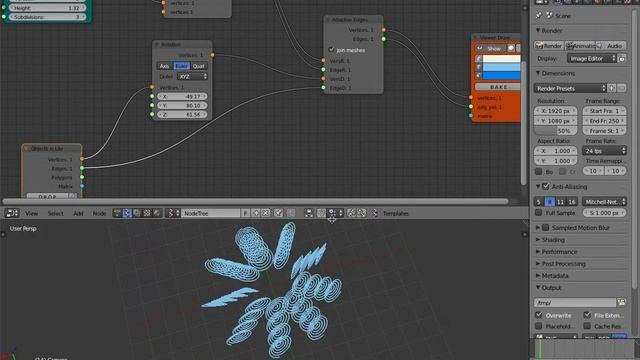Click the Audio speaker icon button
Image resolution: width=640 pixels, height=360 pixels.
611,46
